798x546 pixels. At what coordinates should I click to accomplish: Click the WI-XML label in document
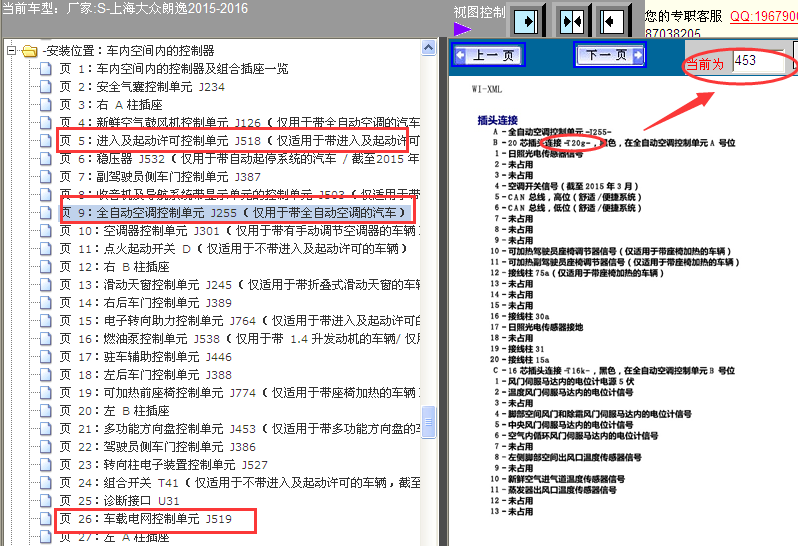[x=487, y=90]
